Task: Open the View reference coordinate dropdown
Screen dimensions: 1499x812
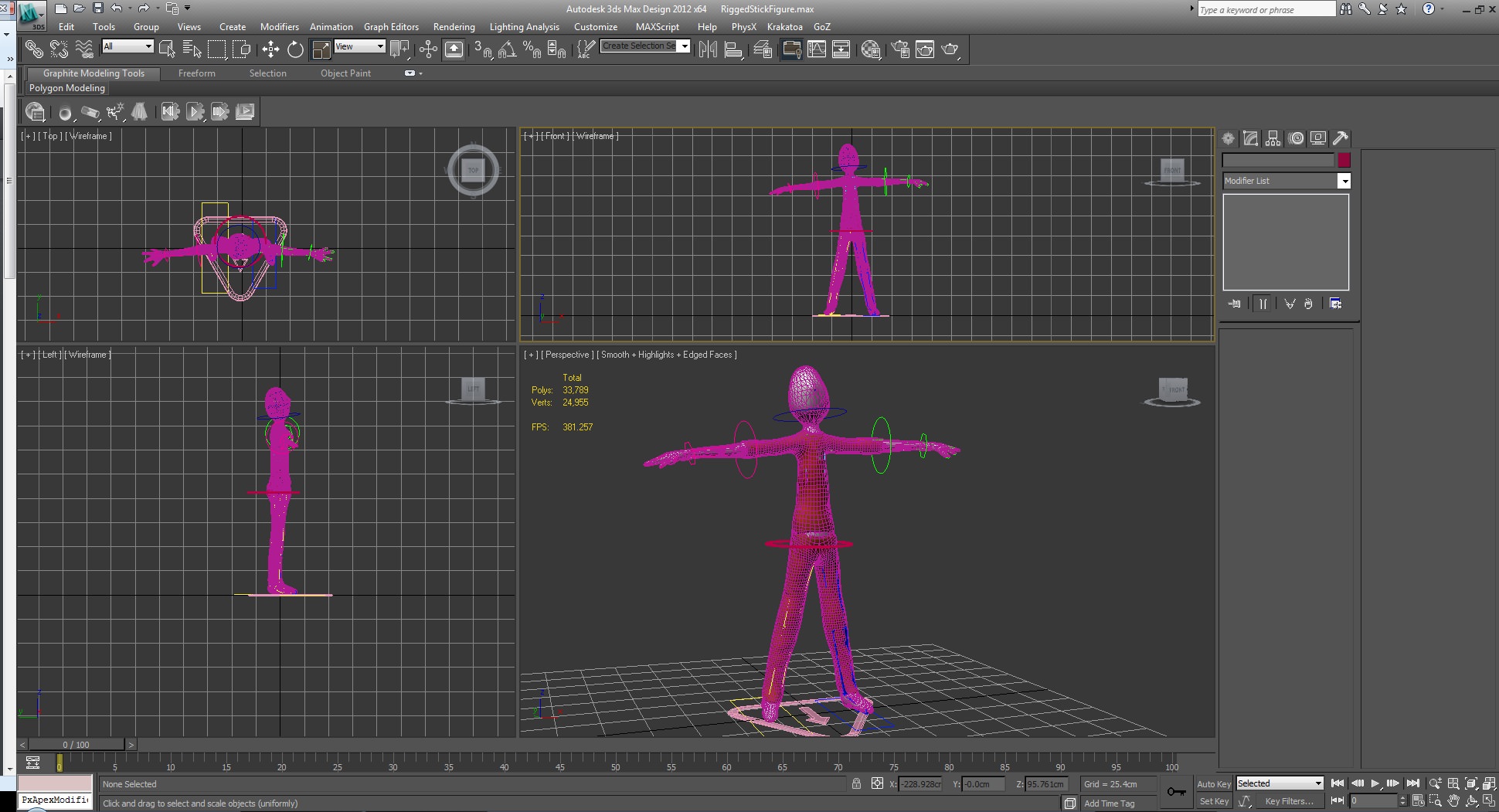Action: tap(359, 46)
